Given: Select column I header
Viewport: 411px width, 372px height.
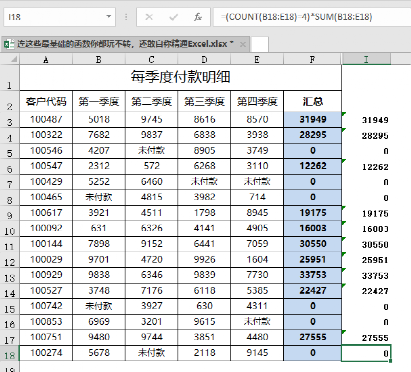Looking at the screenshot, I should (366, 60).
